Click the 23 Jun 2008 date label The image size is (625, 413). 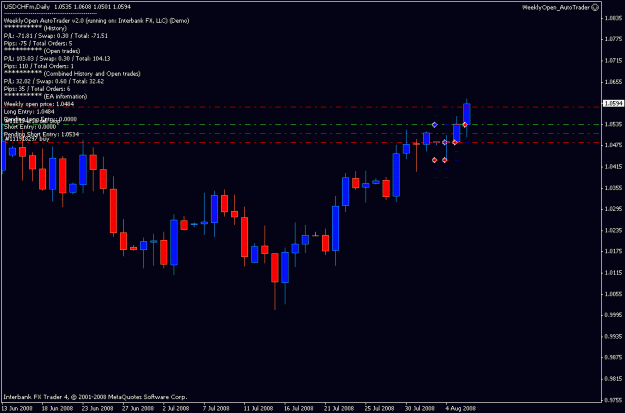(x=97, y=409)
